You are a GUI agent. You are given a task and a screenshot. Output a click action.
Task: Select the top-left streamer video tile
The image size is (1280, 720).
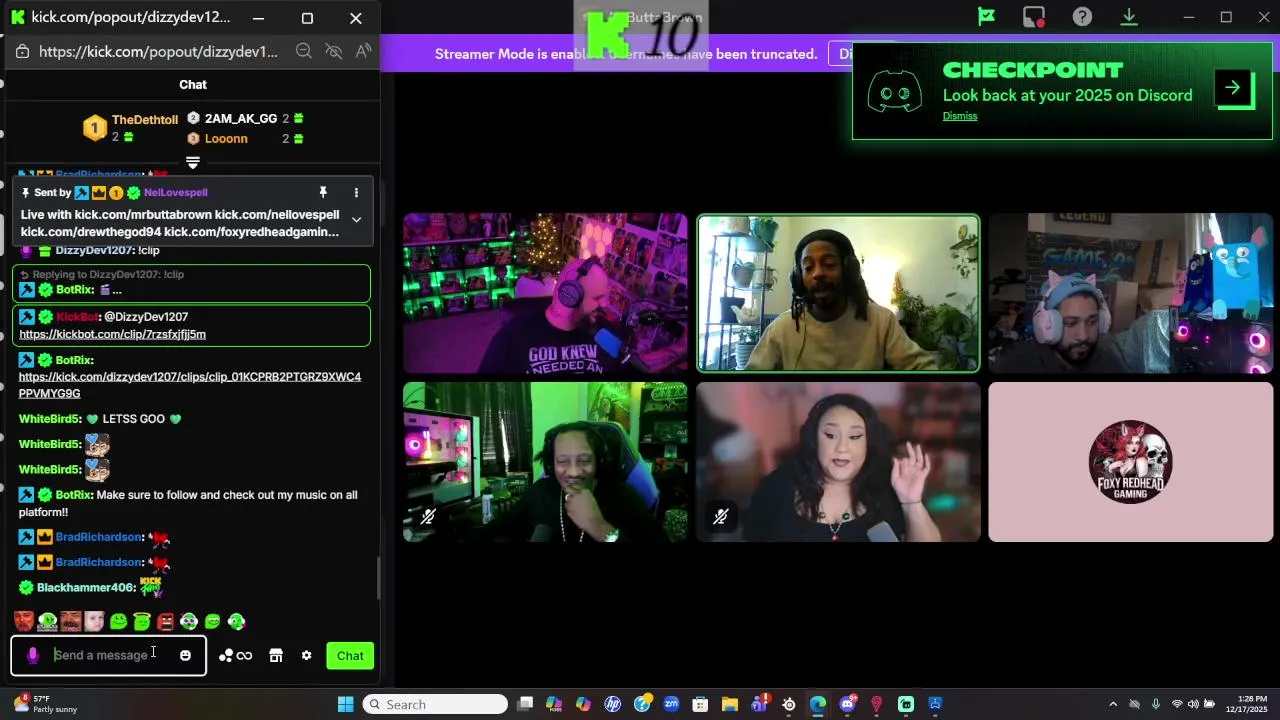click(x=545, y=293)
